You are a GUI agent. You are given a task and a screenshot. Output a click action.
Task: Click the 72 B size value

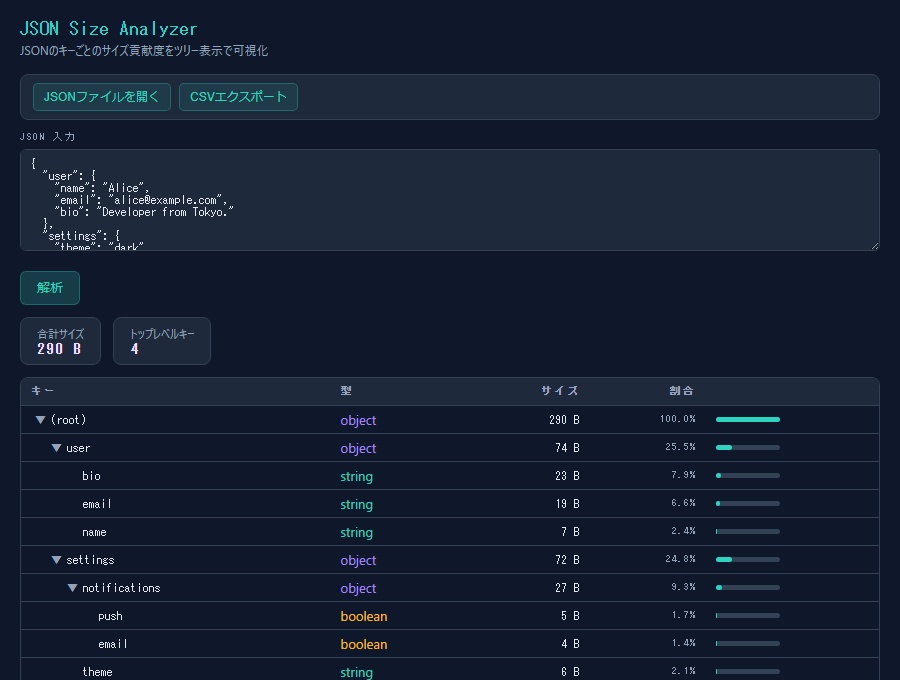point(567,560)
